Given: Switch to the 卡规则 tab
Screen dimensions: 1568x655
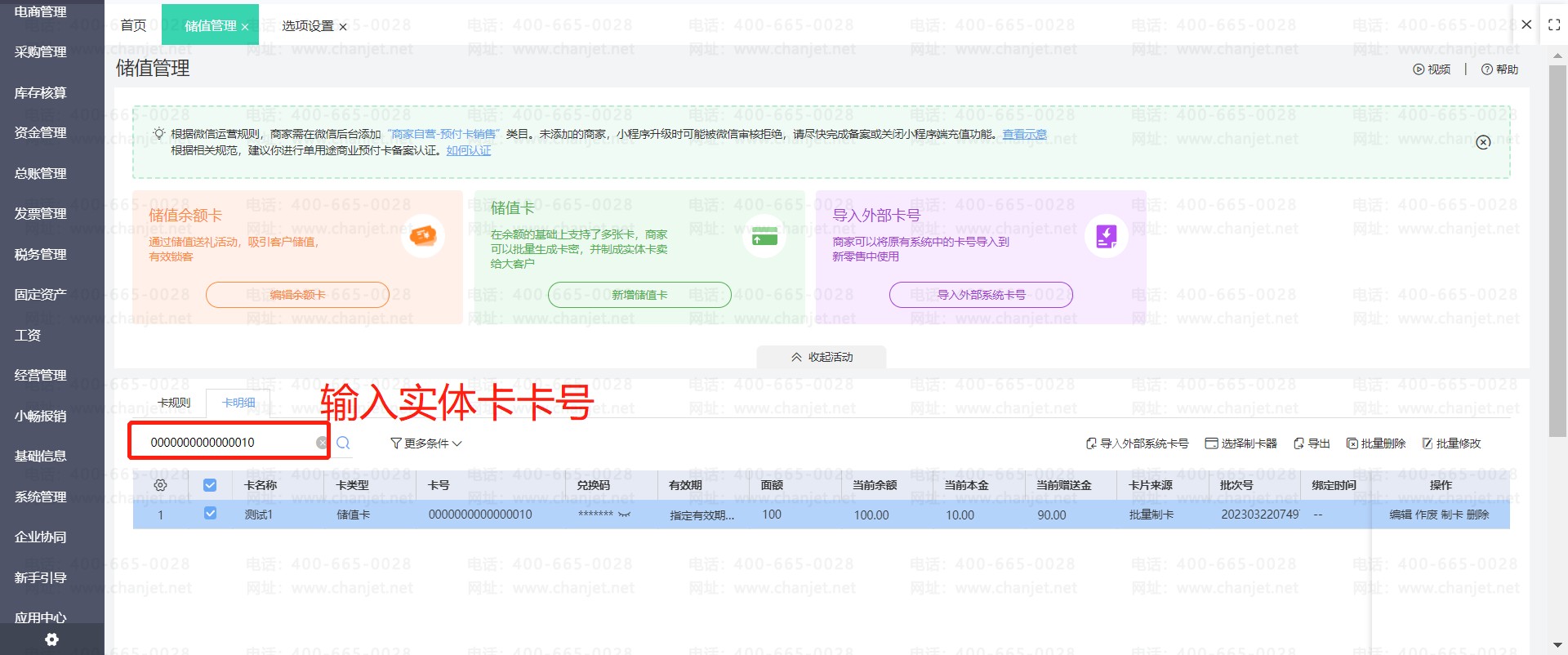Looking at the screenshot, I should point(174,403).
